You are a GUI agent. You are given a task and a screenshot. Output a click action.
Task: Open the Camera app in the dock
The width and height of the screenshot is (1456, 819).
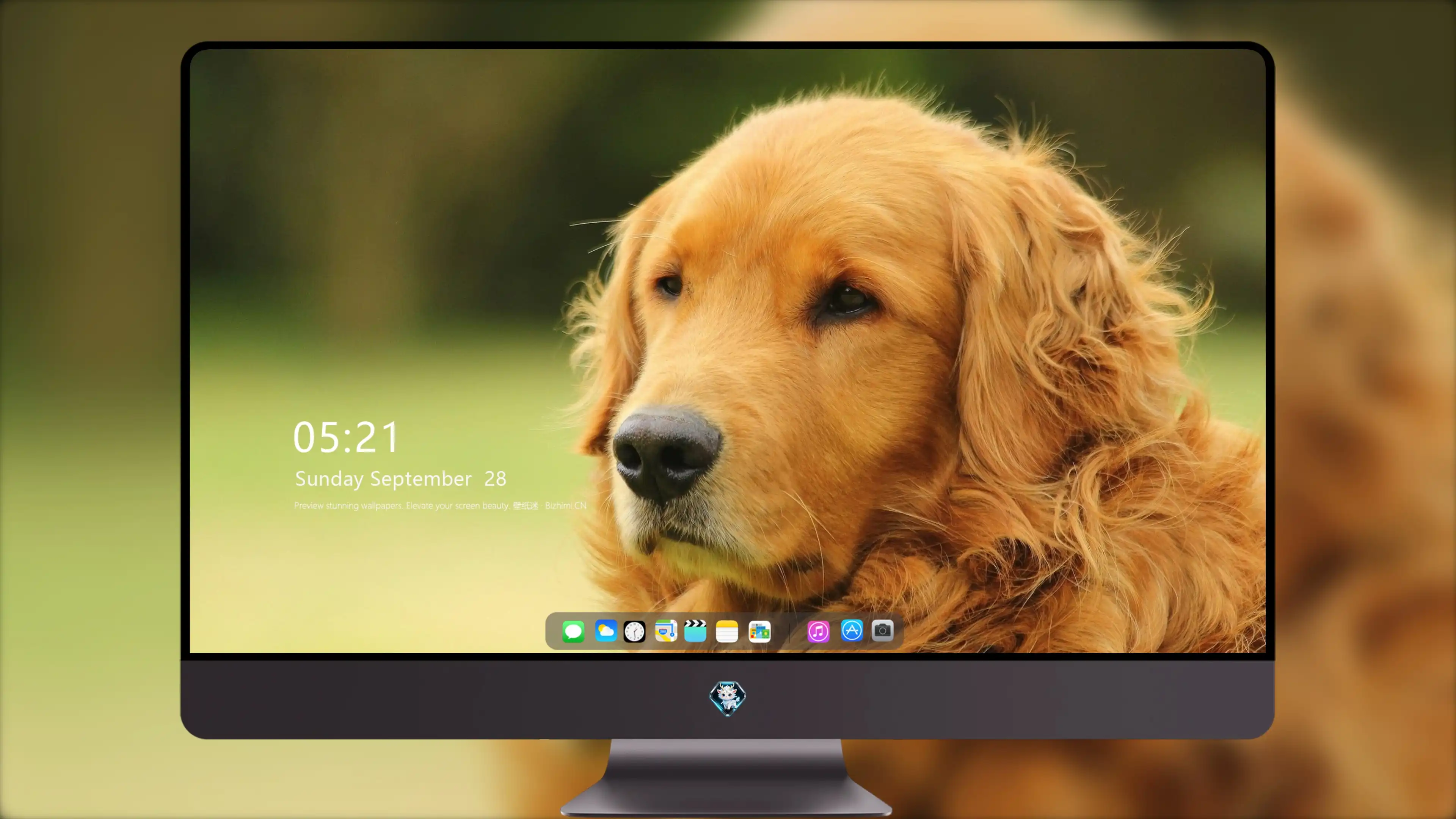pos(882,630)
